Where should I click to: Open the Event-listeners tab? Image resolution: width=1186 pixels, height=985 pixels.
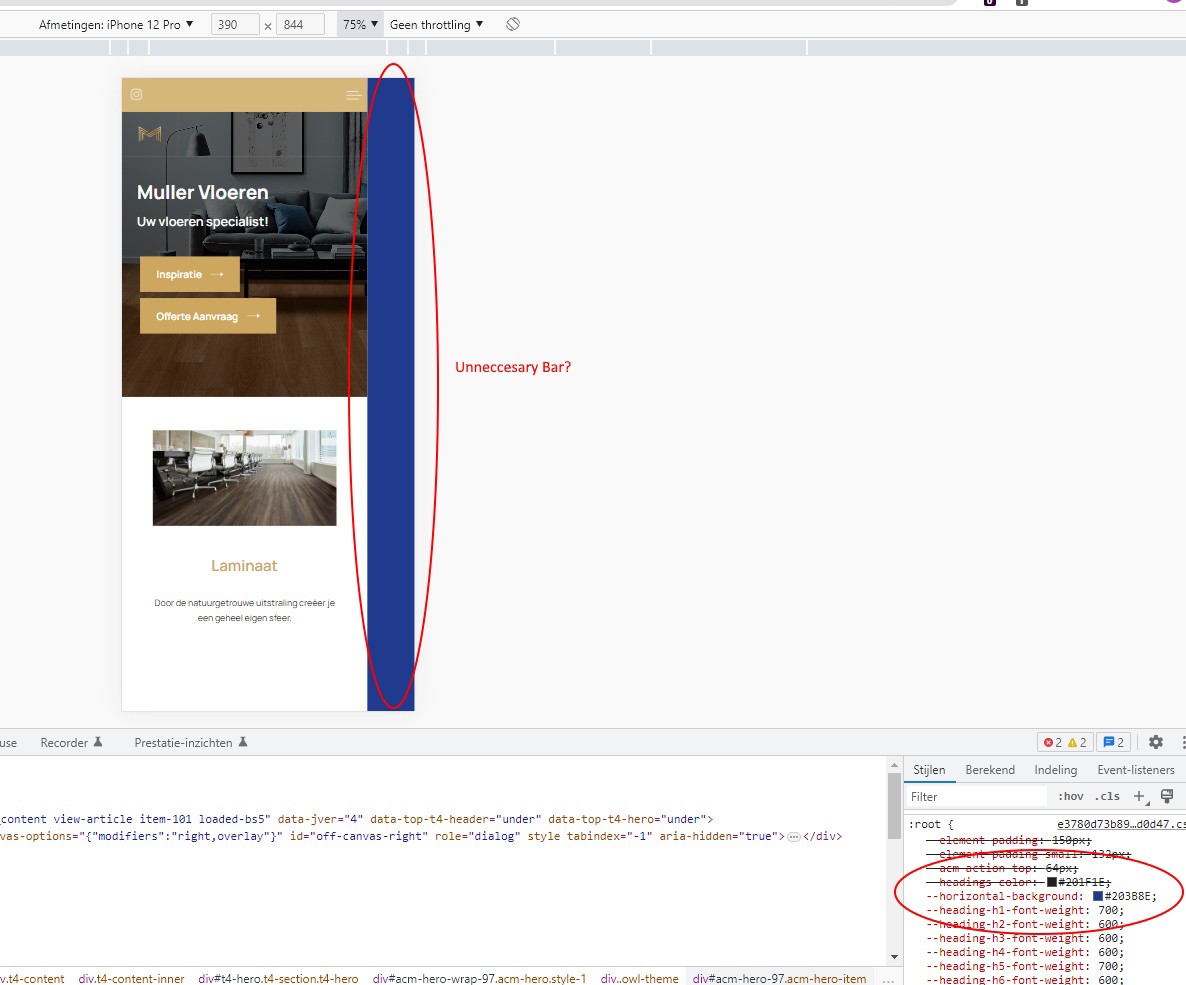click(x=1135, y=769)
